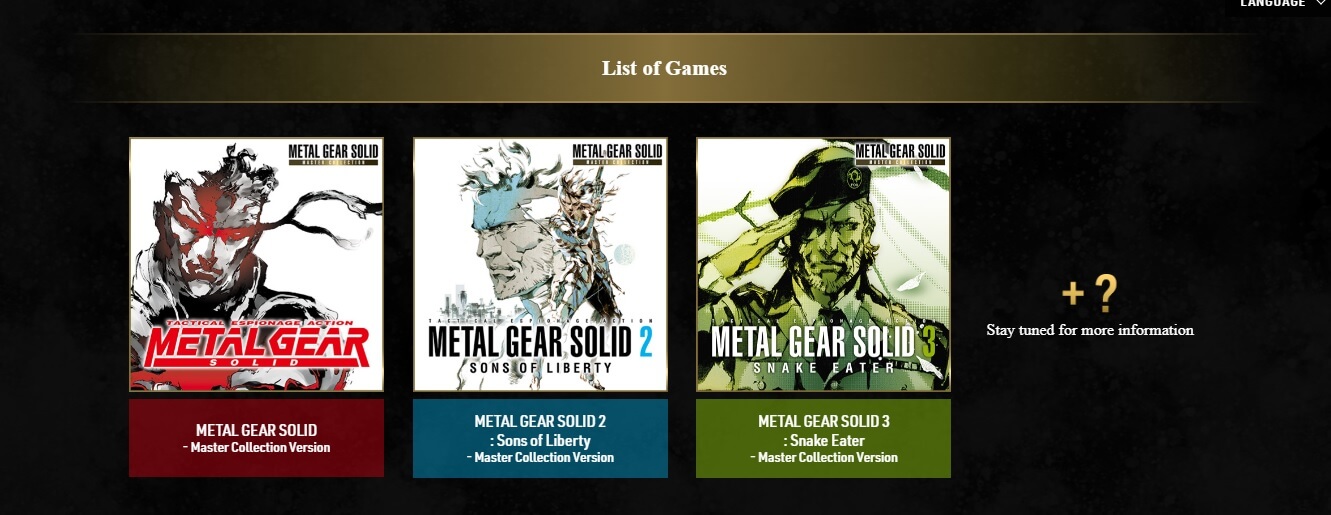Click the Stay tuned for more information text
The height and width of the screenshot is (515, 1331).
coord(1090,330)
